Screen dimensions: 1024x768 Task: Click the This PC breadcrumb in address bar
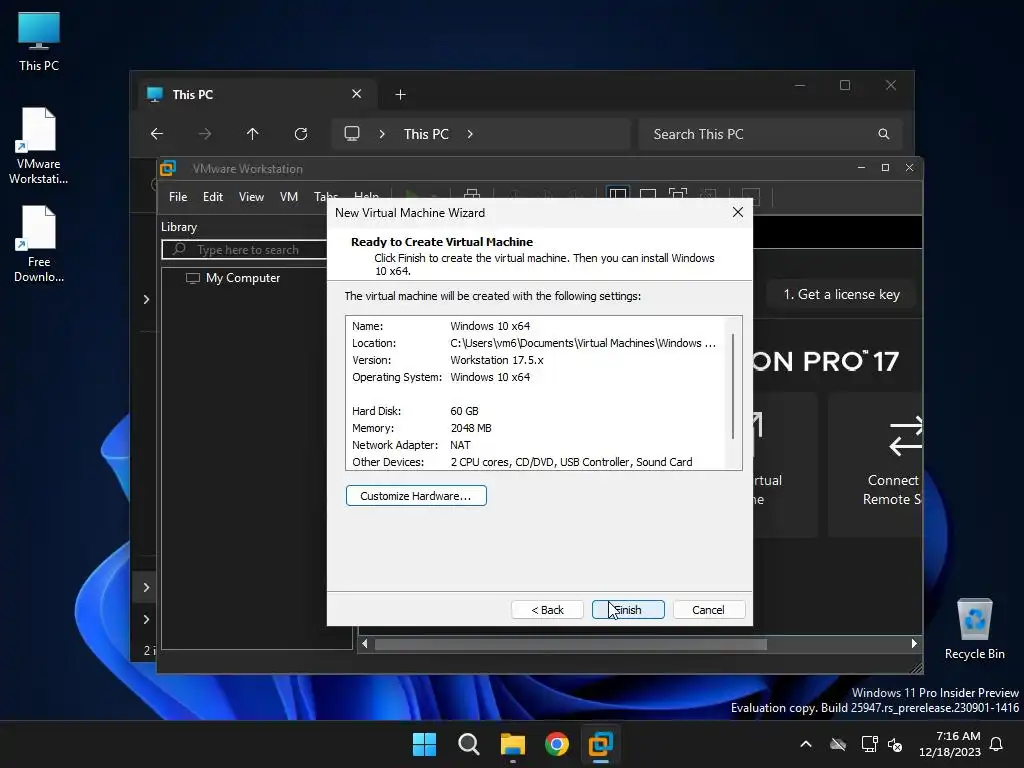coord(426,134)
